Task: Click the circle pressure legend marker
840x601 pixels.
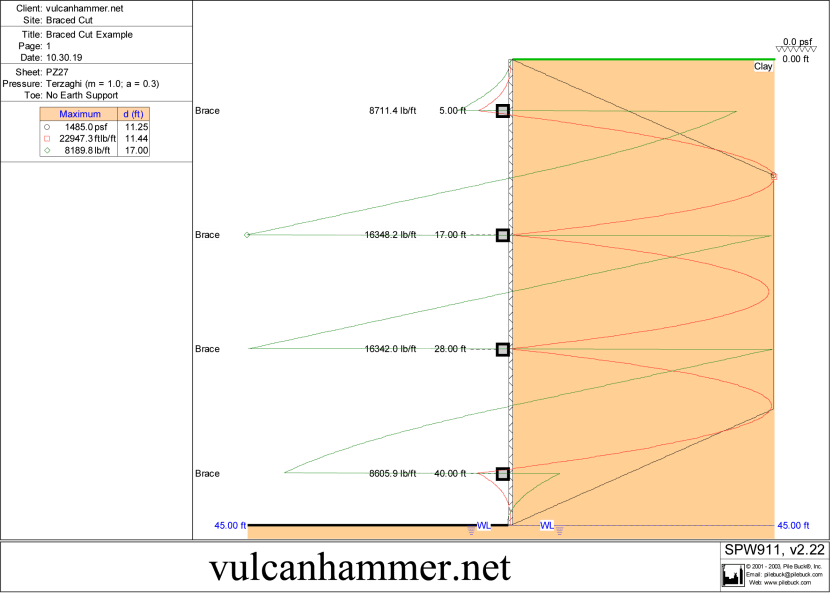Action: pos(46,128)
